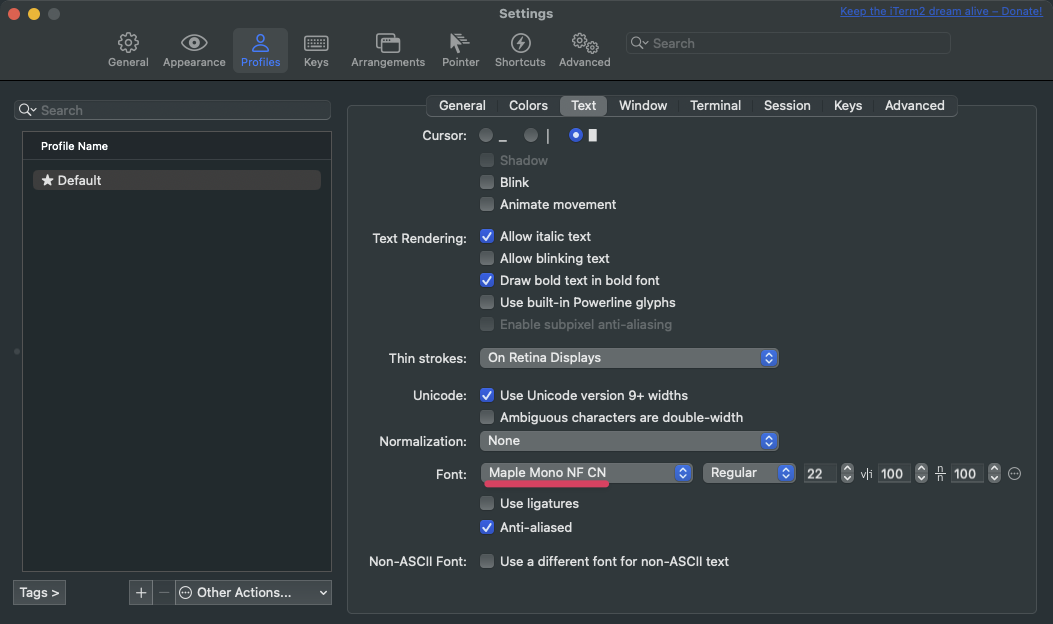
Task: Switch to the Window tab
Action: 643,105
